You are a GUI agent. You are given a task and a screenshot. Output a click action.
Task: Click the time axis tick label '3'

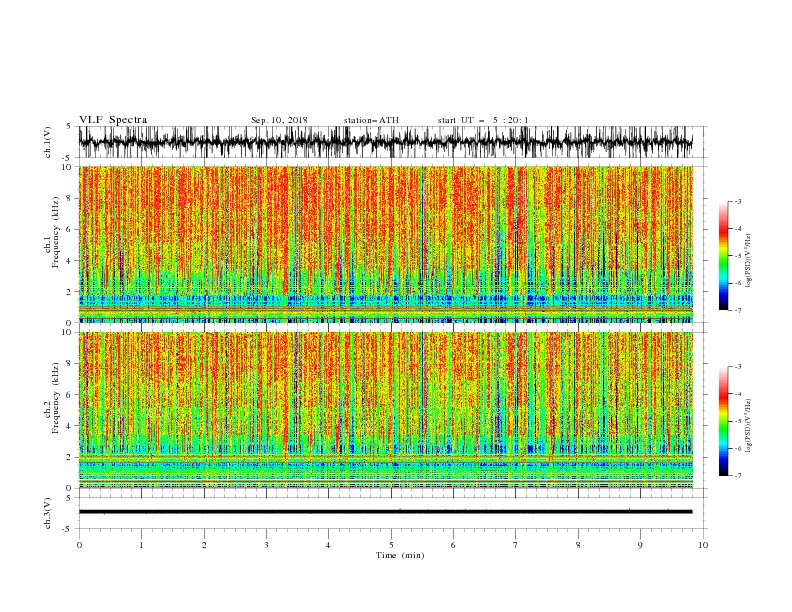point(266,545)
